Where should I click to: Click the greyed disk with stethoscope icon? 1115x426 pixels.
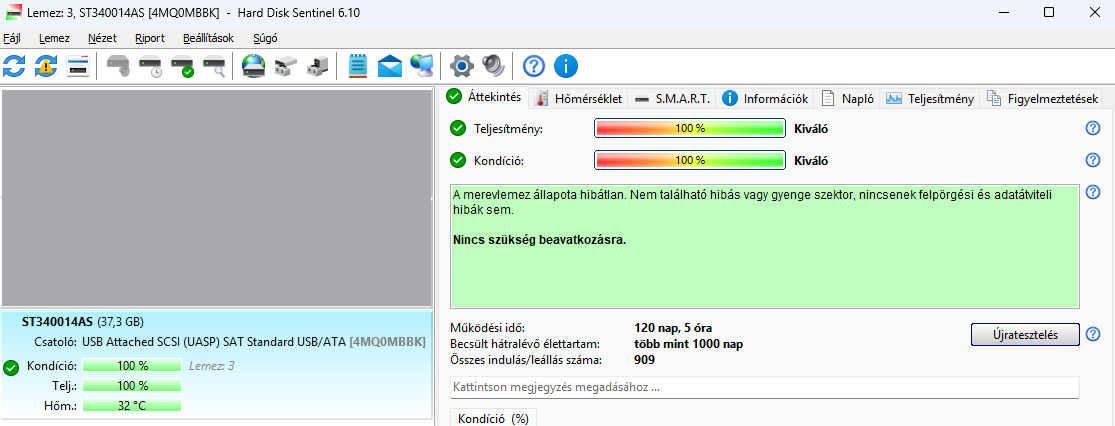click(118, 66)
